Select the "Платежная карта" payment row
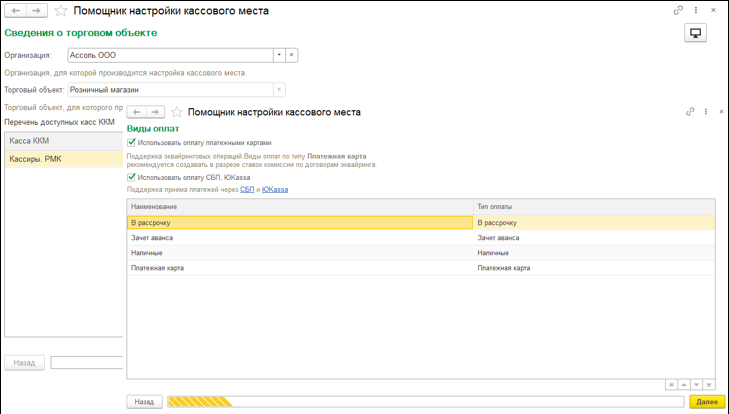Image resolution: width=729 pixels, height=414 pixels. click(158, 268)
